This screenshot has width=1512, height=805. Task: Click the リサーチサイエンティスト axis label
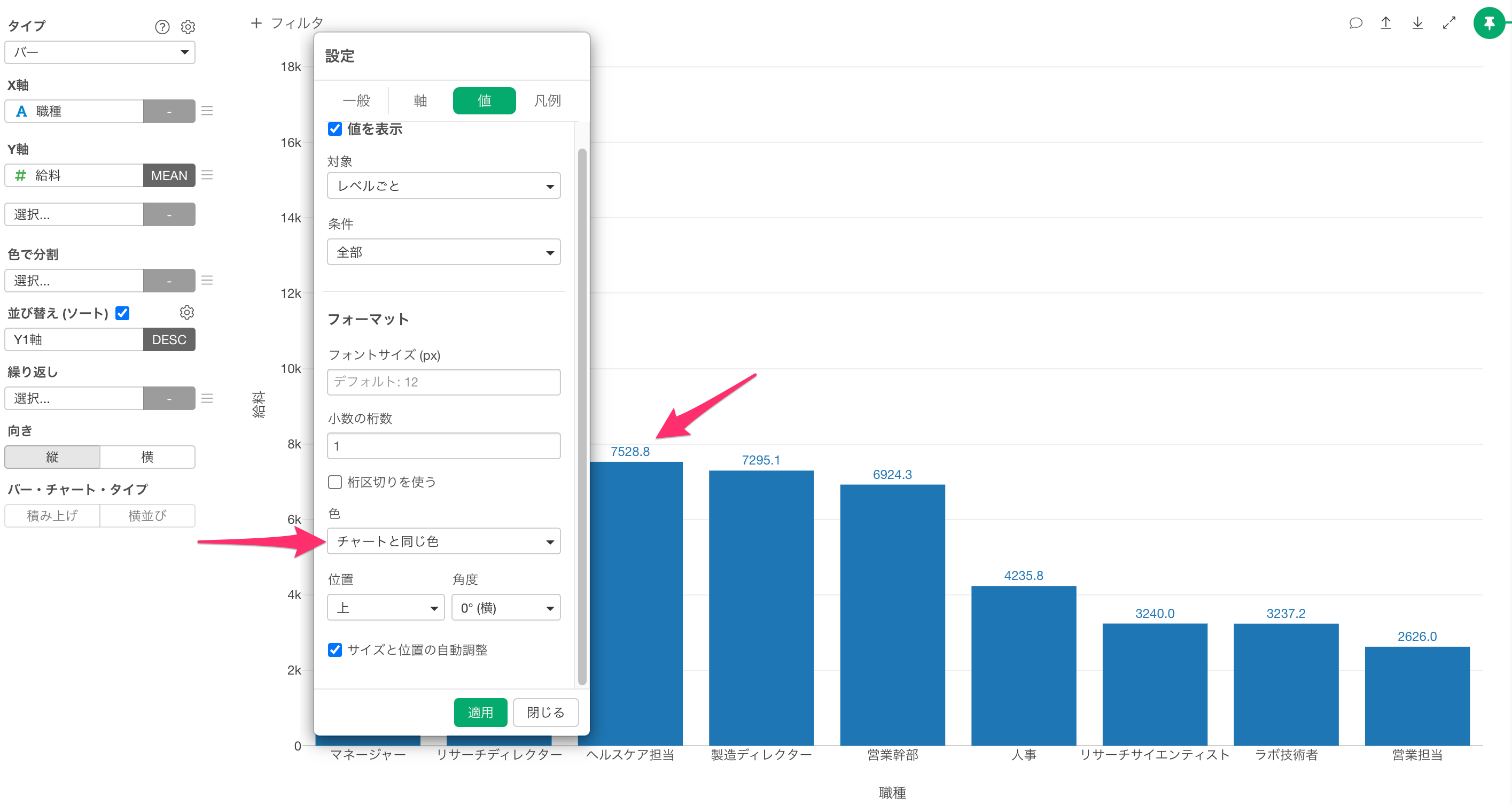point(1155,755)
